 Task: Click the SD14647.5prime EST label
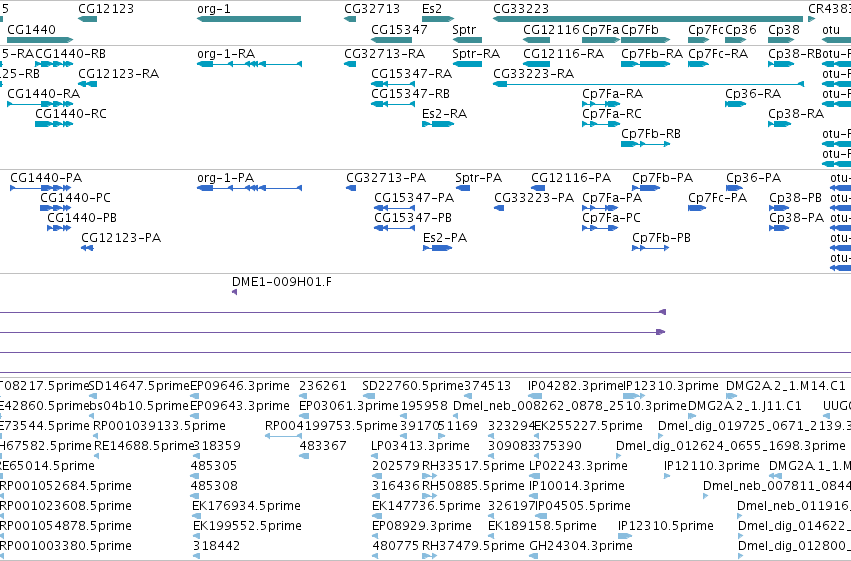click(139, 386)
